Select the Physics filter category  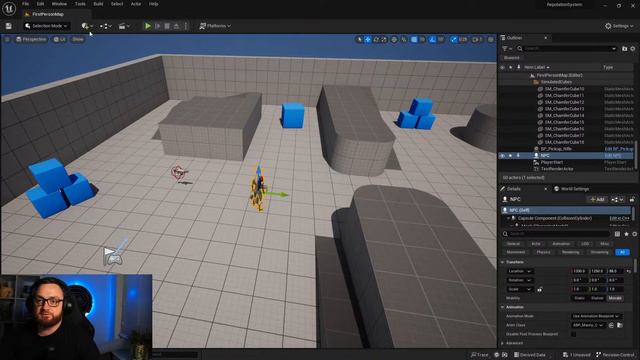[543, 252]
